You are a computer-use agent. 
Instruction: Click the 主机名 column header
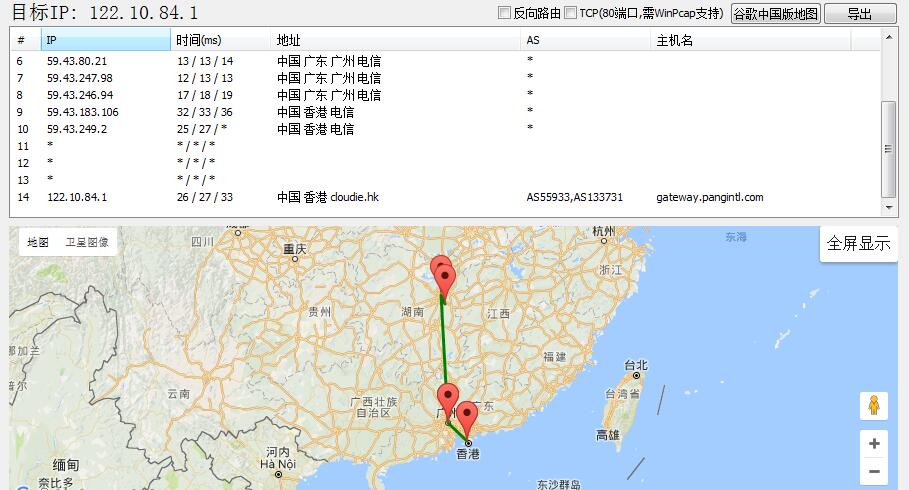[750, 40]
